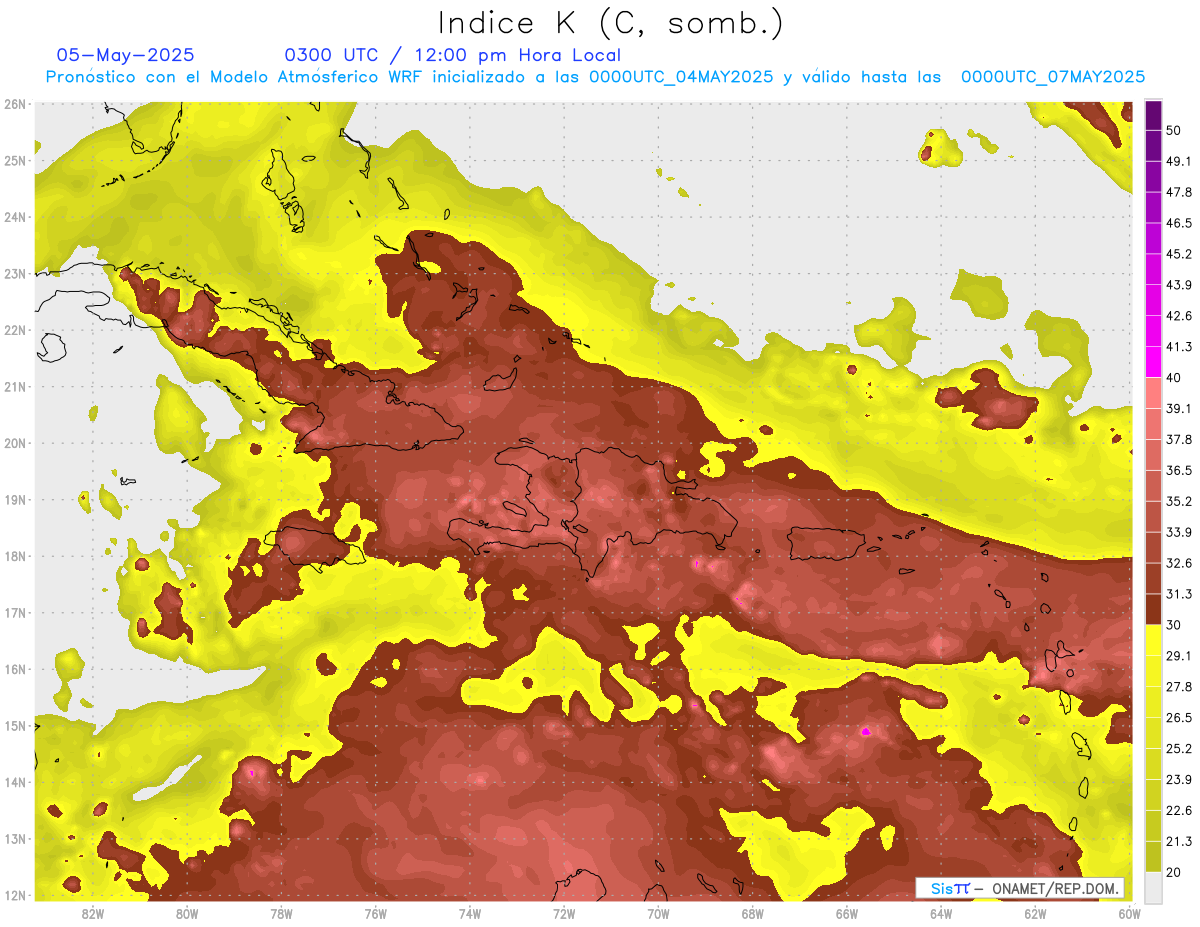Click the "26.5" value on the color scale

[1178, 717]
